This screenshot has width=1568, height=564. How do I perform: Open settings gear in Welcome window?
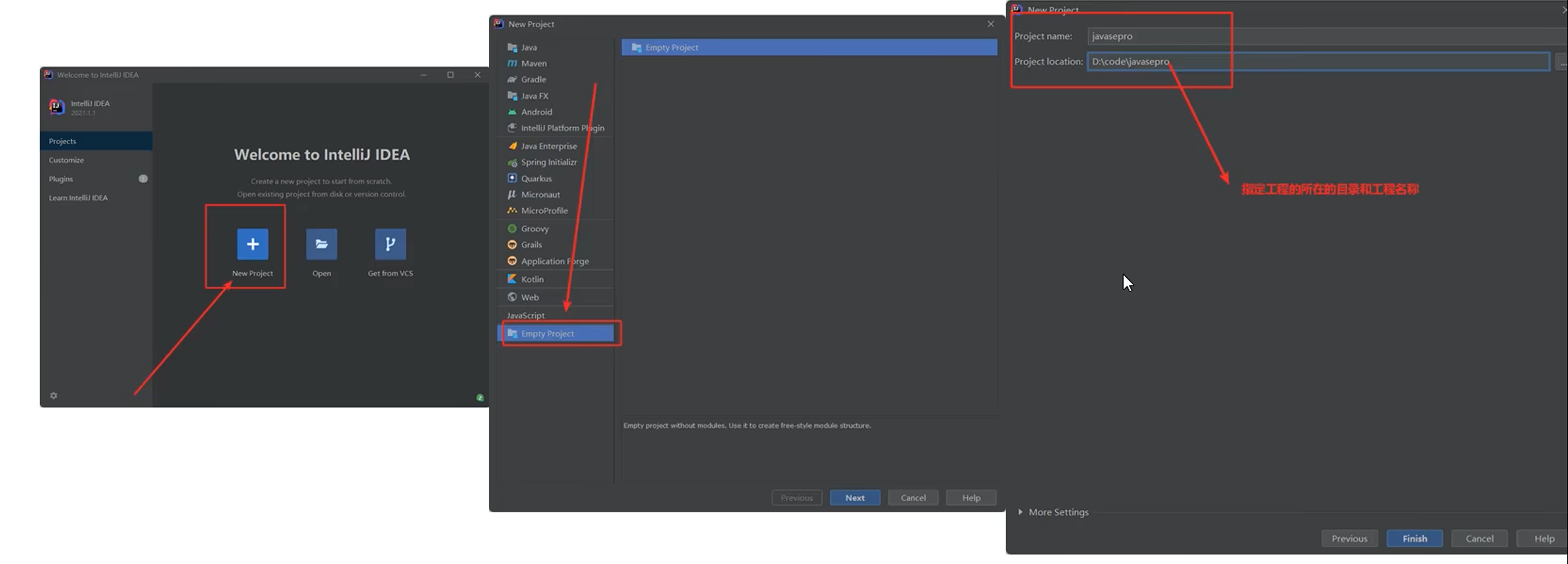pyautogui.click(x=54, y=396)
